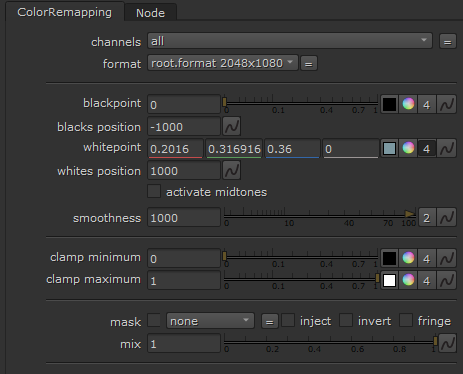This screenshot has width=463, height=374.
Task: Open the whitepoint color wheel picker
Action: coord(408,148)
